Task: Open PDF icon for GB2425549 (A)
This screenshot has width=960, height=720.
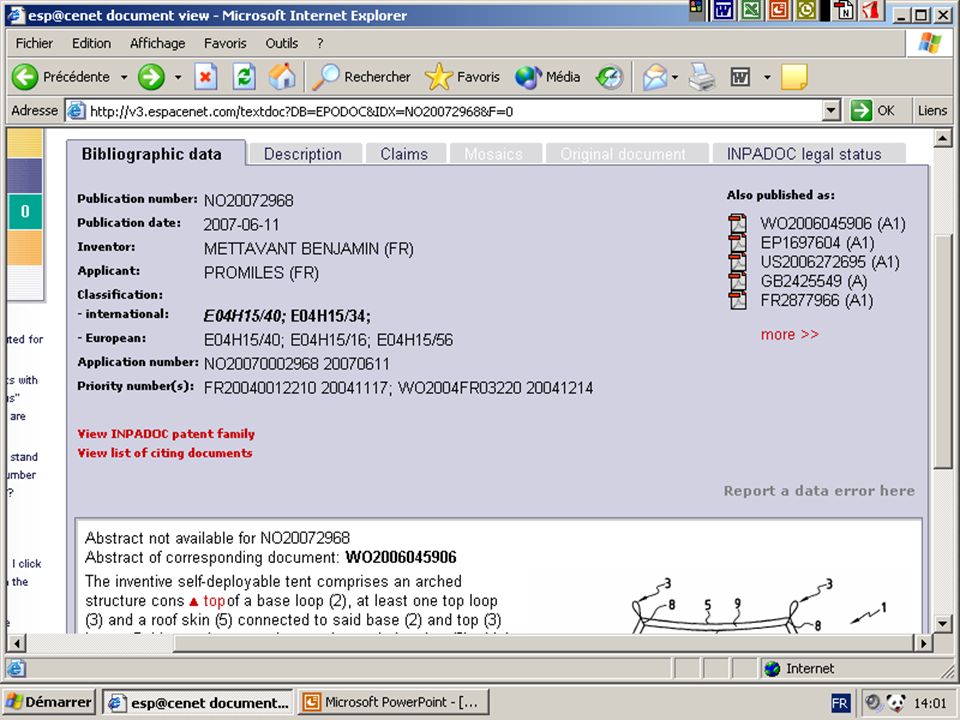Action: coord(738,281)
